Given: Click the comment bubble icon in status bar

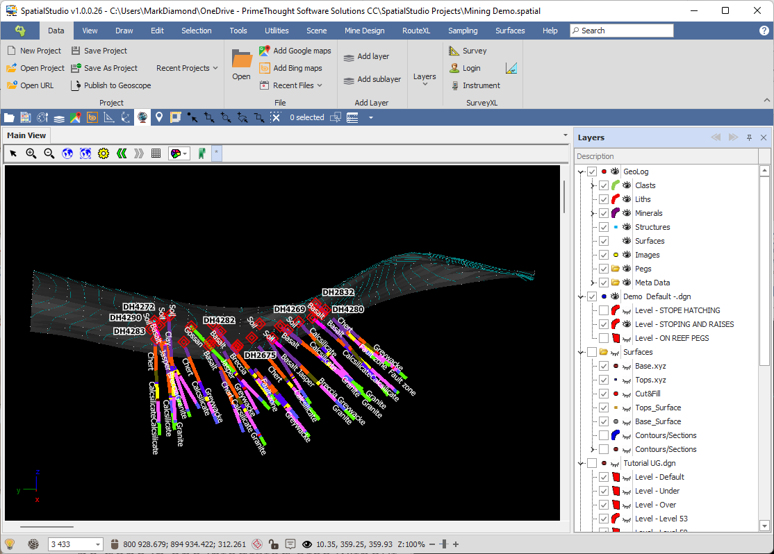Looking at the screenshot, I should point(290,544).
